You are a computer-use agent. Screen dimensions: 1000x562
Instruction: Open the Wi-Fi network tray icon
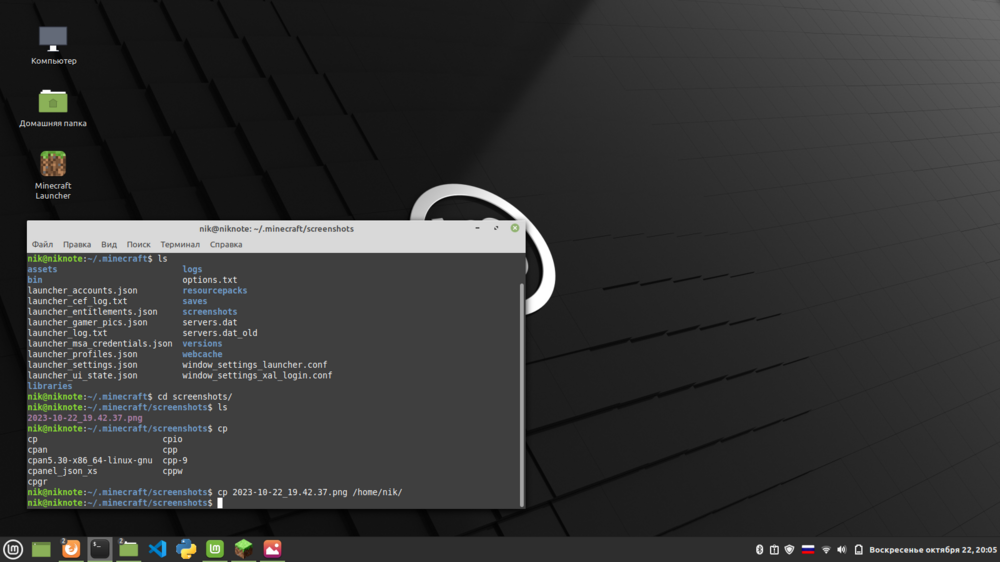click(x=826, y=549)
